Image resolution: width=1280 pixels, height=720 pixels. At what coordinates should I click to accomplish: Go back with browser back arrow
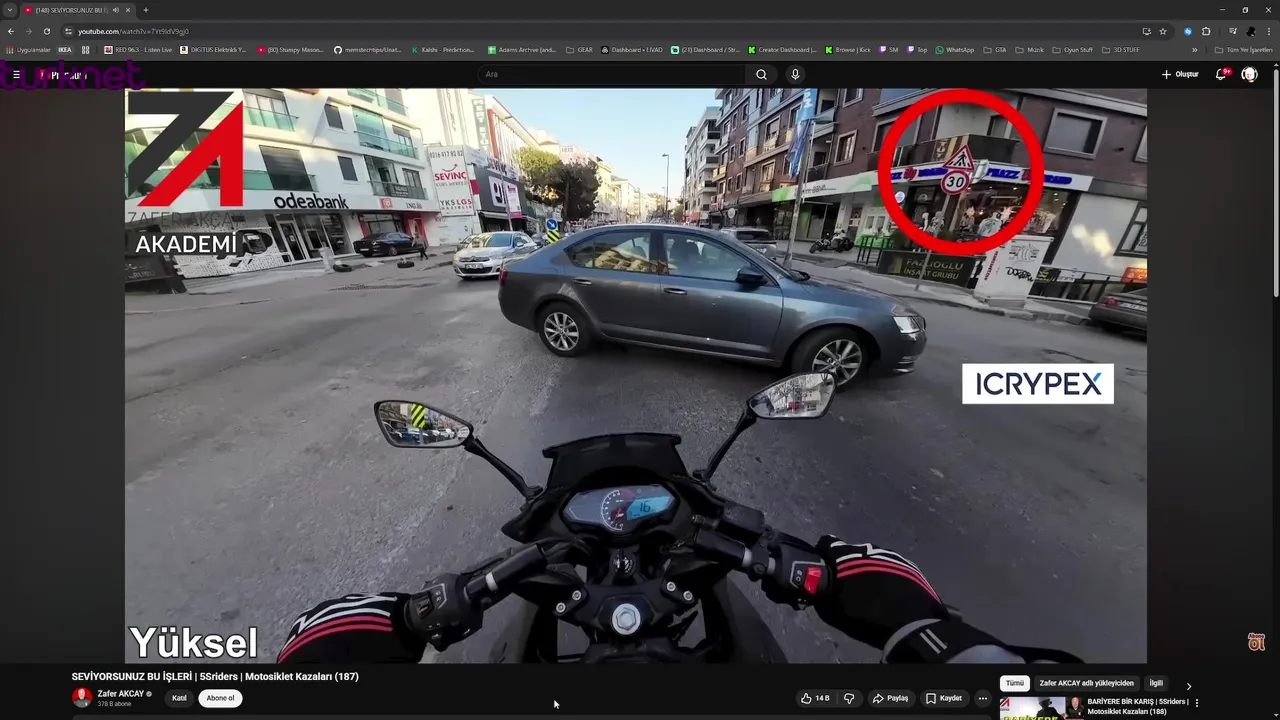coord(11,31)
